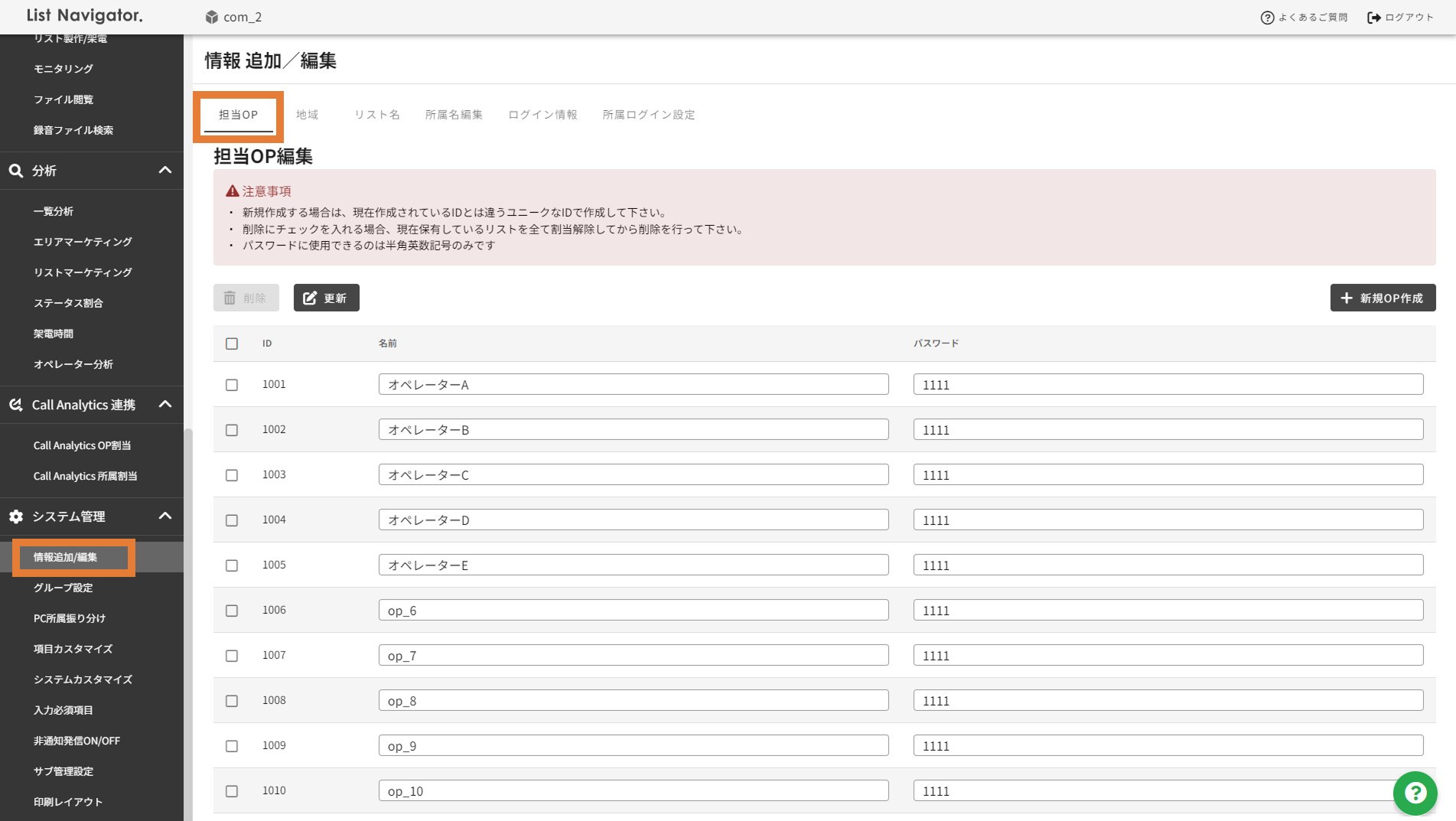Collapse the システム管理 section chevron
1456x821 pixels.
[165, 516]
